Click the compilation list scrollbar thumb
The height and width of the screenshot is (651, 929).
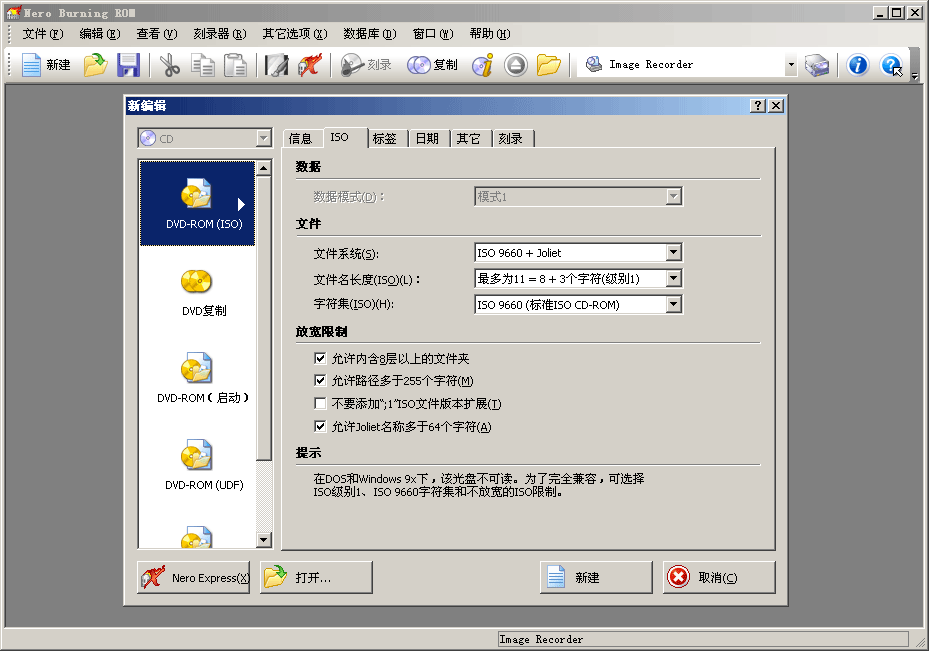coord(264,318)
